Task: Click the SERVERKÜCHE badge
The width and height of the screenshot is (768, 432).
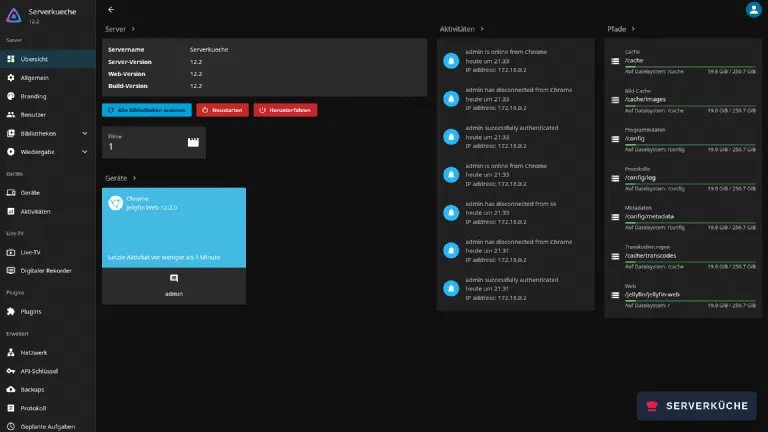Action: point(696,406)
